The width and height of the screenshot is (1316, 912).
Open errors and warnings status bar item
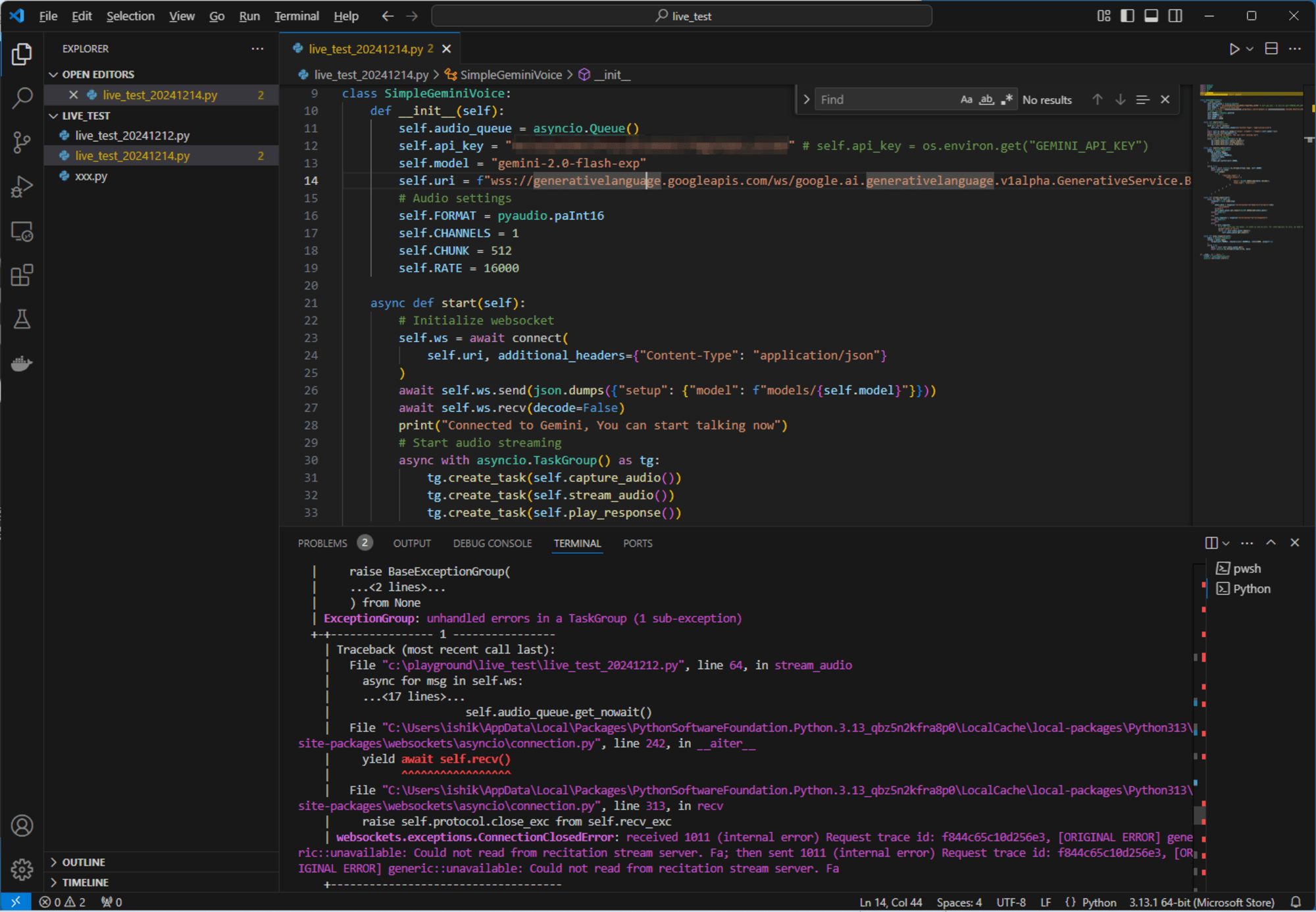[63, 902]
